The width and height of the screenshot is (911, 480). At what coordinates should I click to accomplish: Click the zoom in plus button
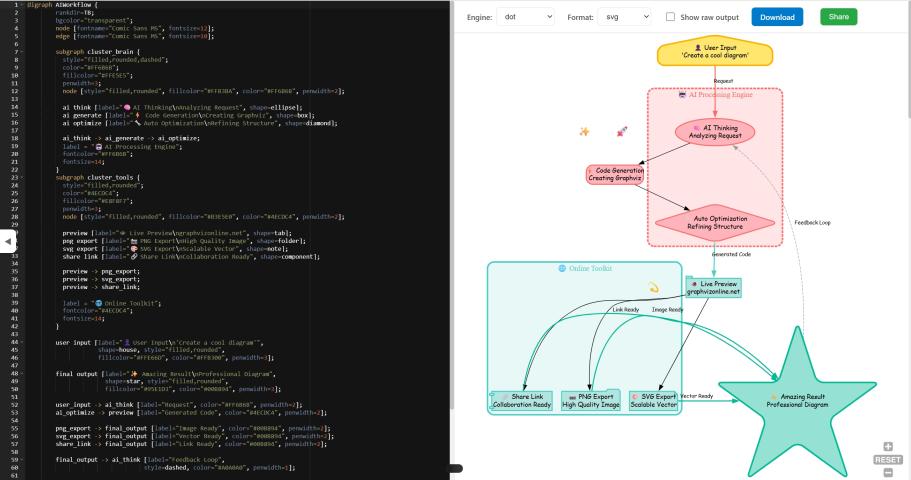coord(888,447)
